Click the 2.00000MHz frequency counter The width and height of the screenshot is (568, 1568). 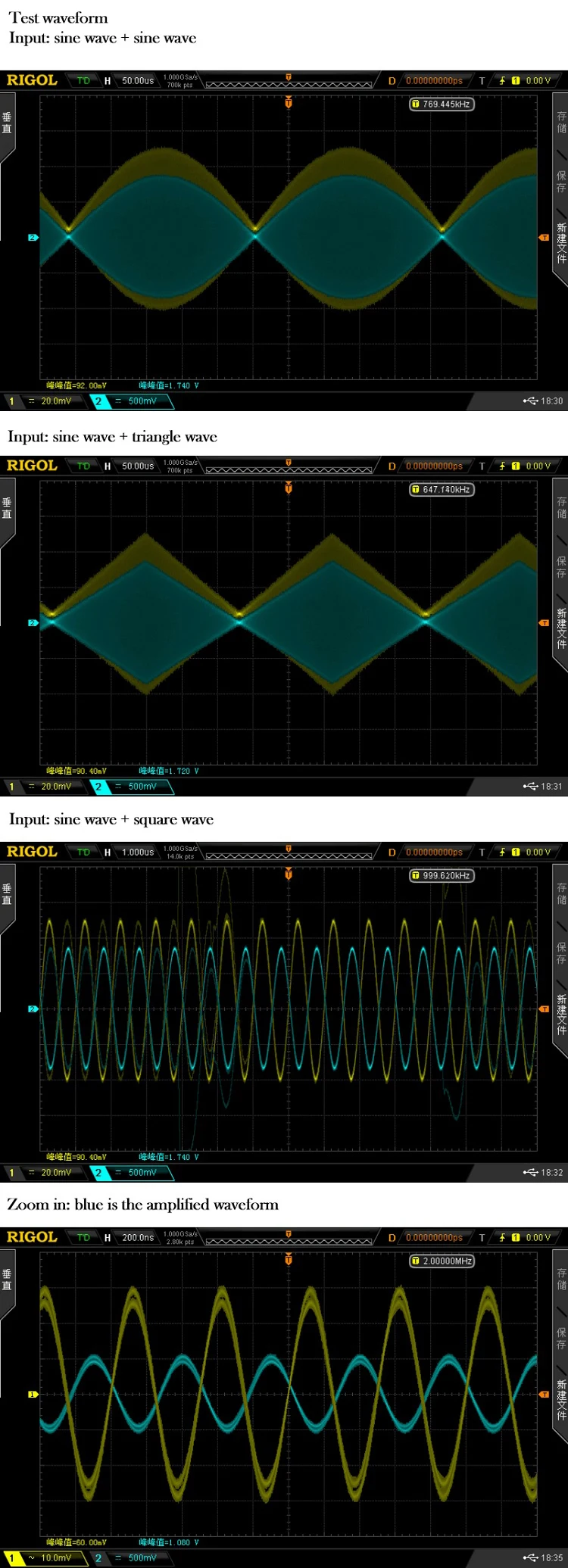tap(442, 1261)
